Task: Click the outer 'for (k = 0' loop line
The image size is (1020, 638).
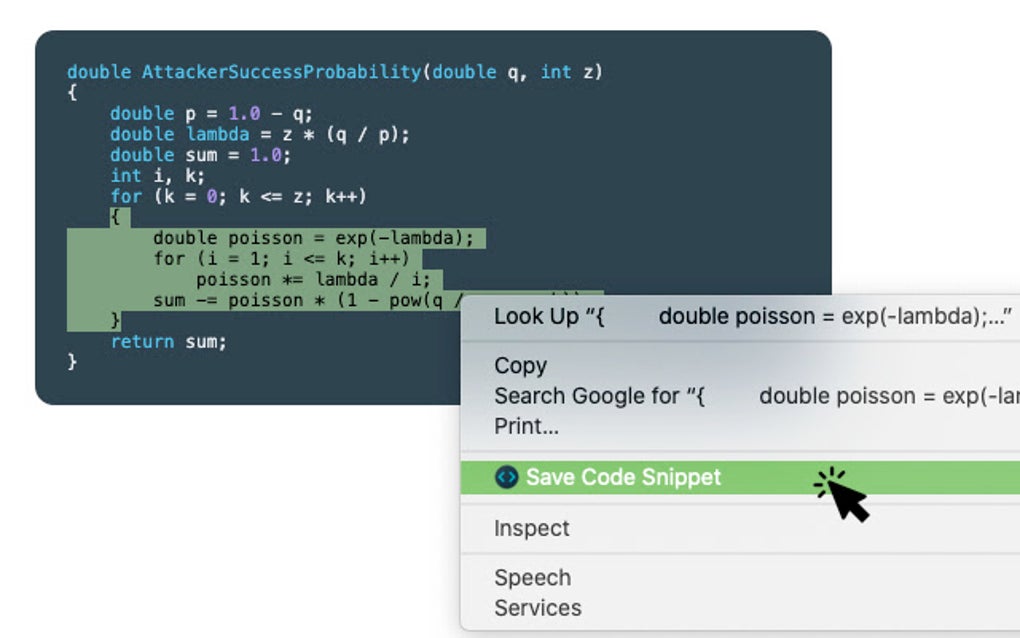Action: [238, 196]
